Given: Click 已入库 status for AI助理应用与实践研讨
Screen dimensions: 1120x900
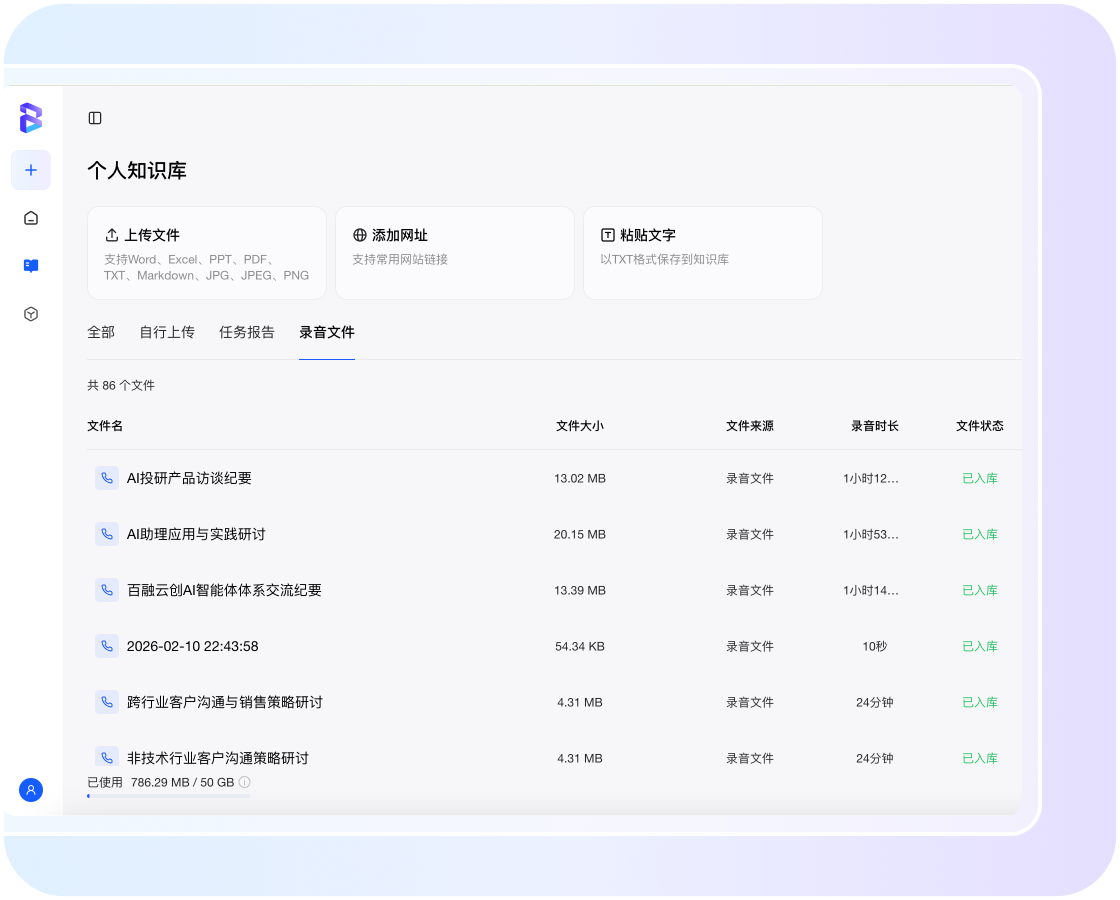Looking at the screenshot, I should click(980, 534).
